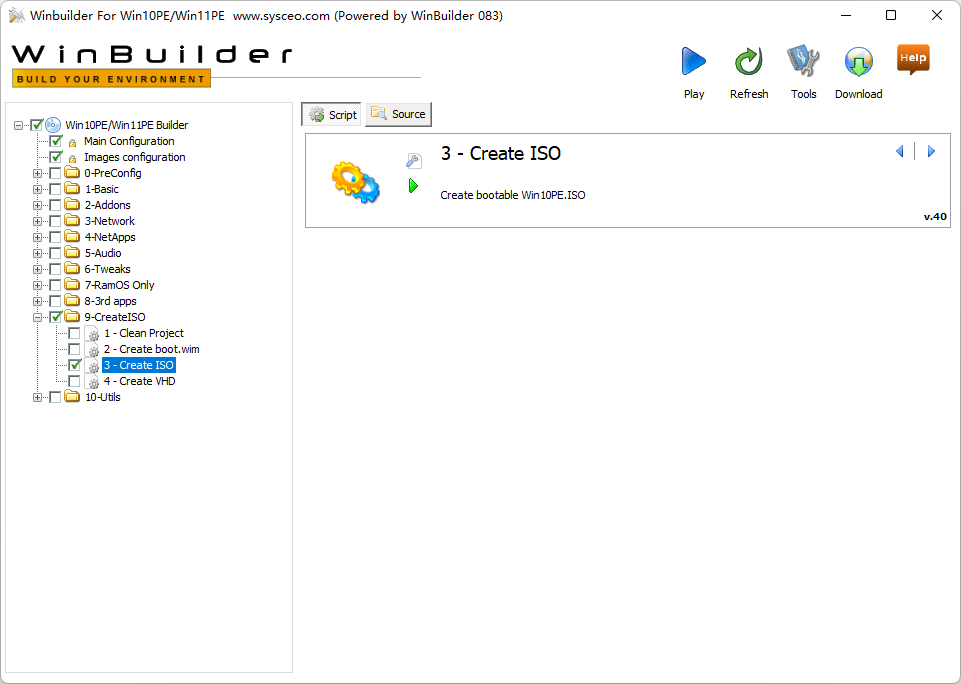Collapse the Win10PE/Win11PE Builder root node
This screenshot has height=684, width=961.
[18, 125]
